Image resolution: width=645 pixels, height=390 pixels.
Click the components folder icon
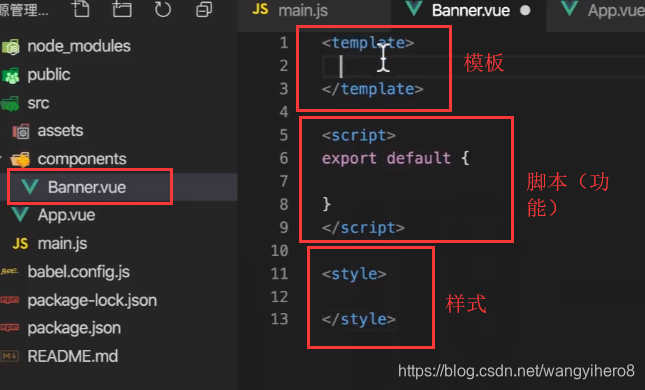click(x=21, y=160)
